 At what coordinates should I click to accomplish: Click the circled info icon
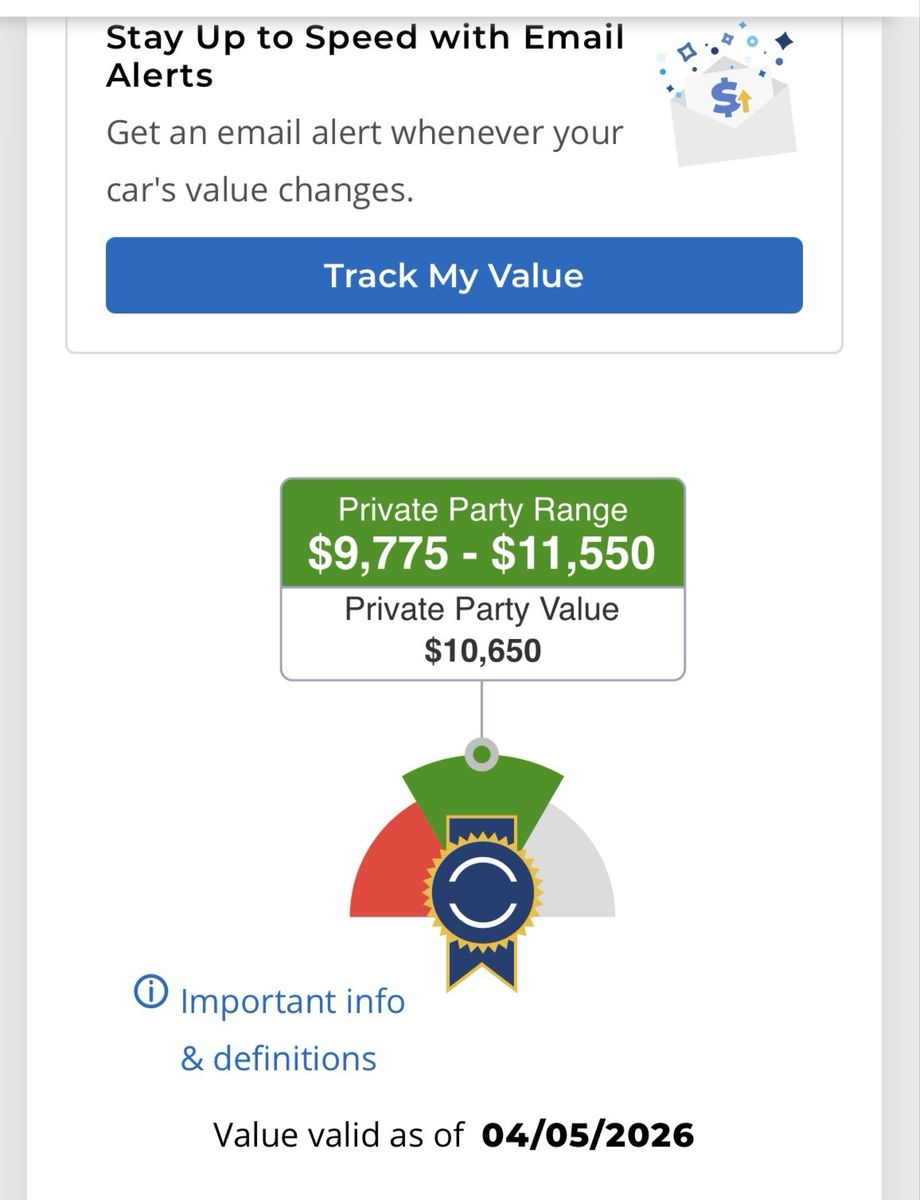coord(150,993)
